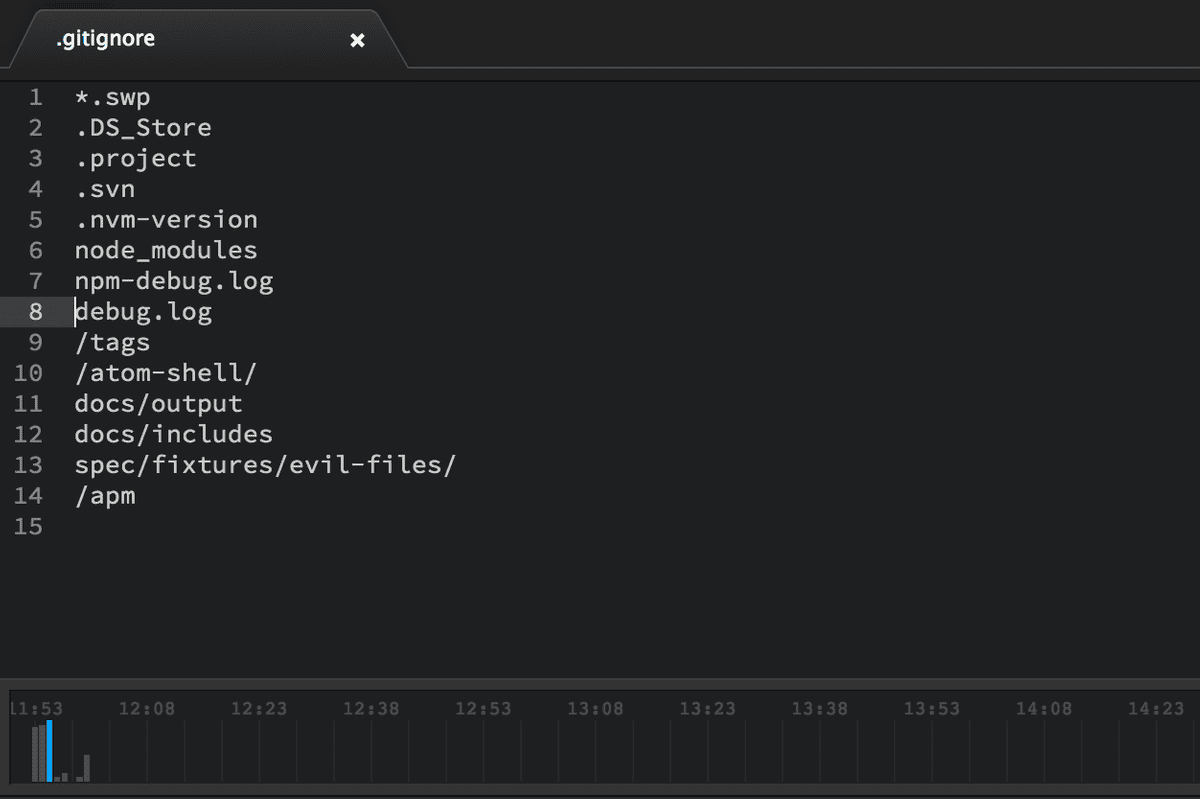Screen dimensions: 1200x799
Task: Click the .nvm-version line
Action: pyautogui.click(x=165, y=220)
